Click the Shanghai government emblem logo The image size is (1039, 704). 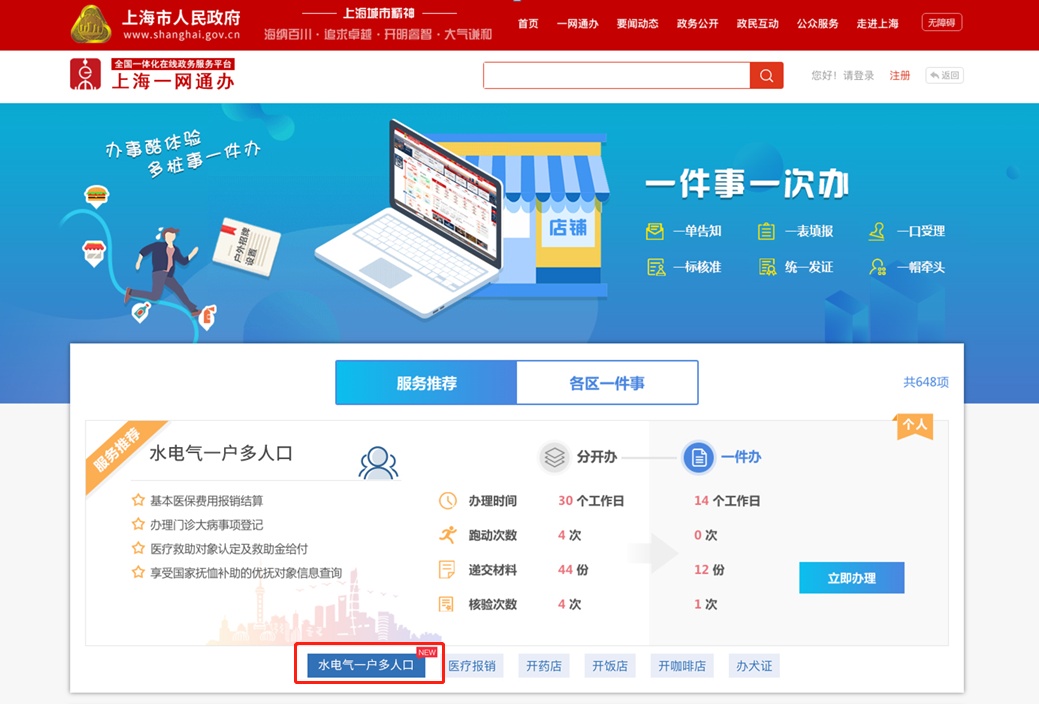[91, 24]
